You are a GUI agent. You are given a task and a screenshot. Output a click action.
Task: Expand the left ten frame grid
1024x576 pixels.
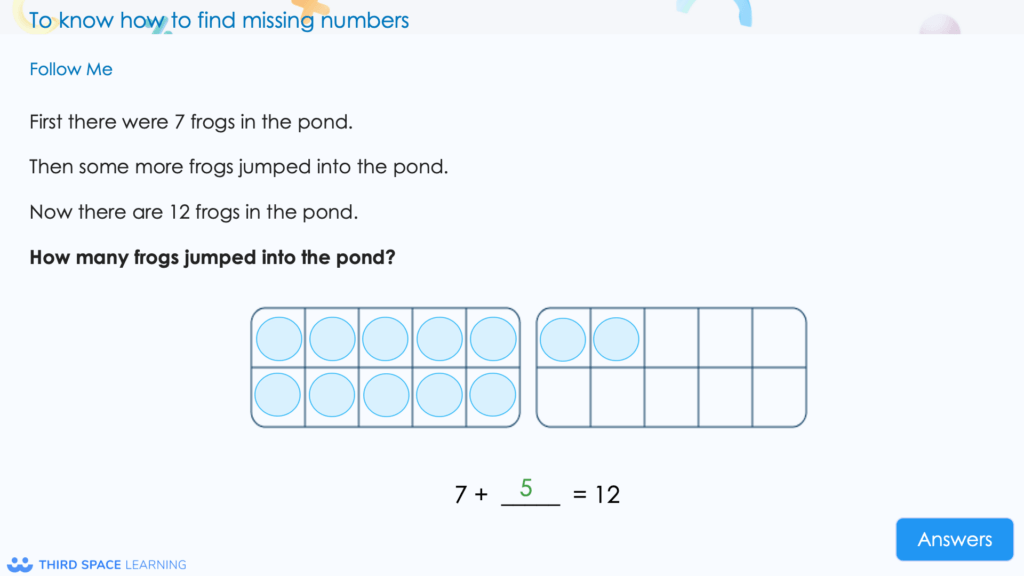pyautogui.click(x=385, y=366)
